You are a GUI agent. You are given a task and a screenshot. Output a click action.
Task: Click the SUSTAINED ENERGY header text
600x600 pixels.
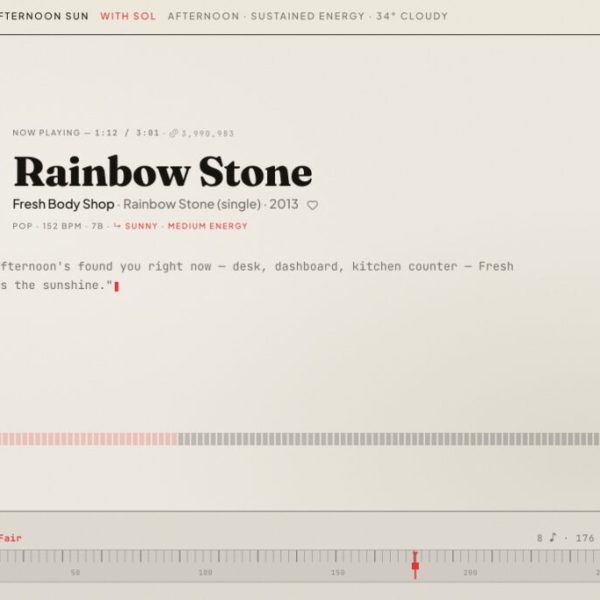coord(308,16)
